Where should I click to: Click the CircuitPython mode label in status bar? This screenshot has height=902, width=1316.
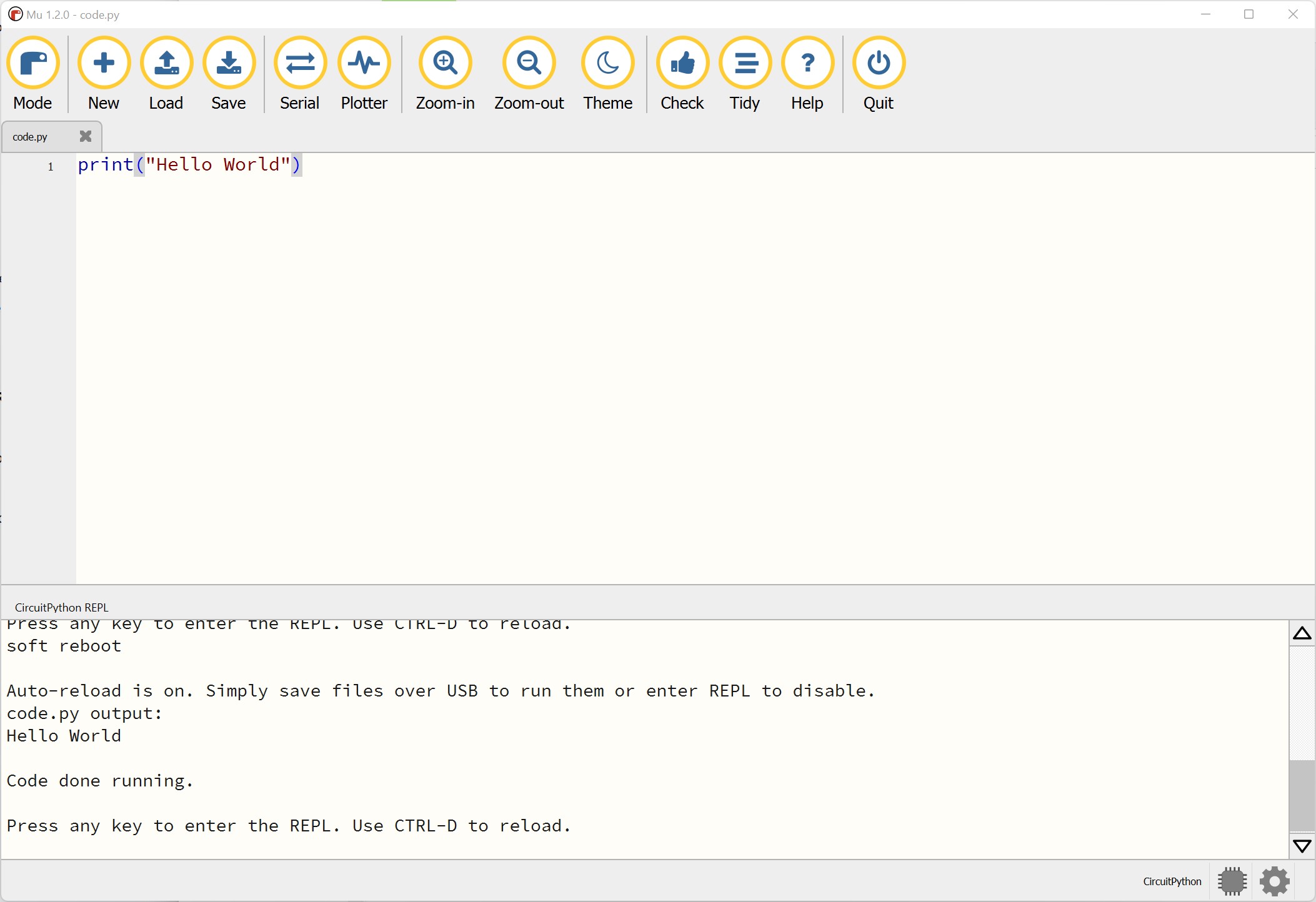click(1172, 881)
